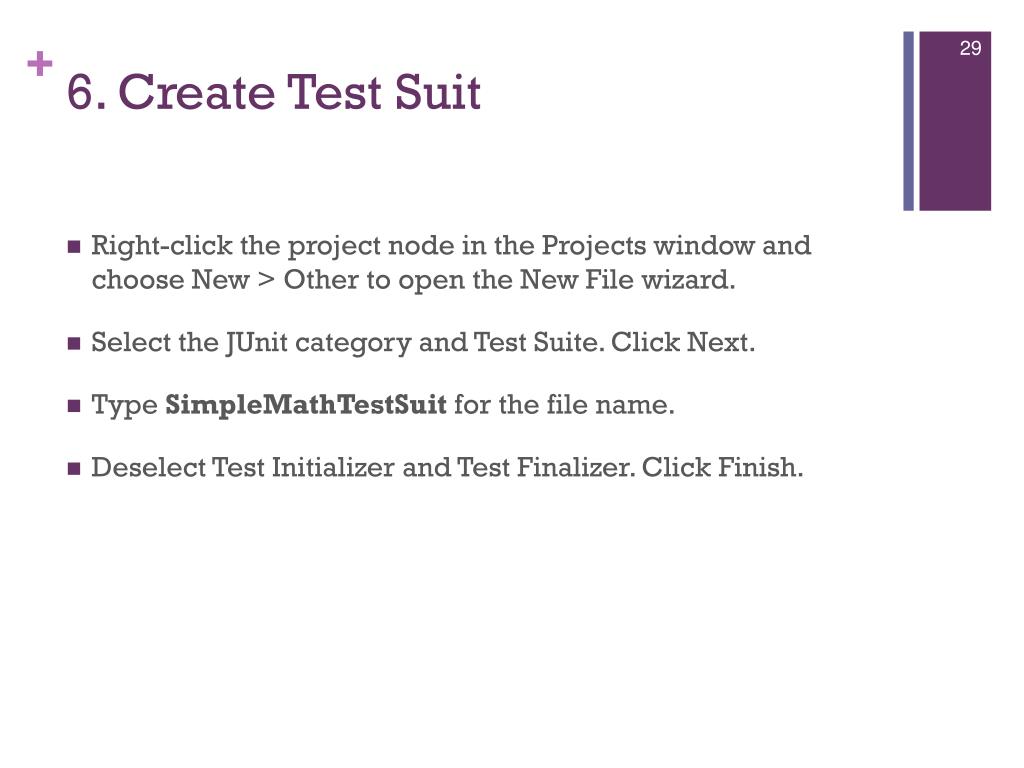Click the bullet square before 'Deselect Test Initializer'
The height and width of the screenshot is (768, 1024).
[74, 469]
